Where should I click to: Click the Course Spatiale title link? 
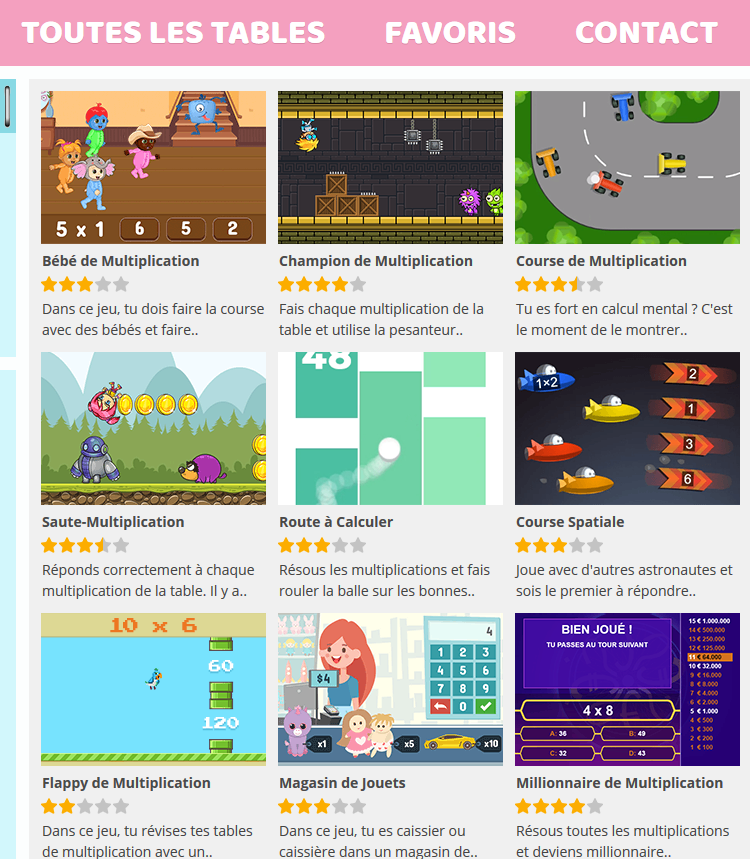click(x=570, y=522)
